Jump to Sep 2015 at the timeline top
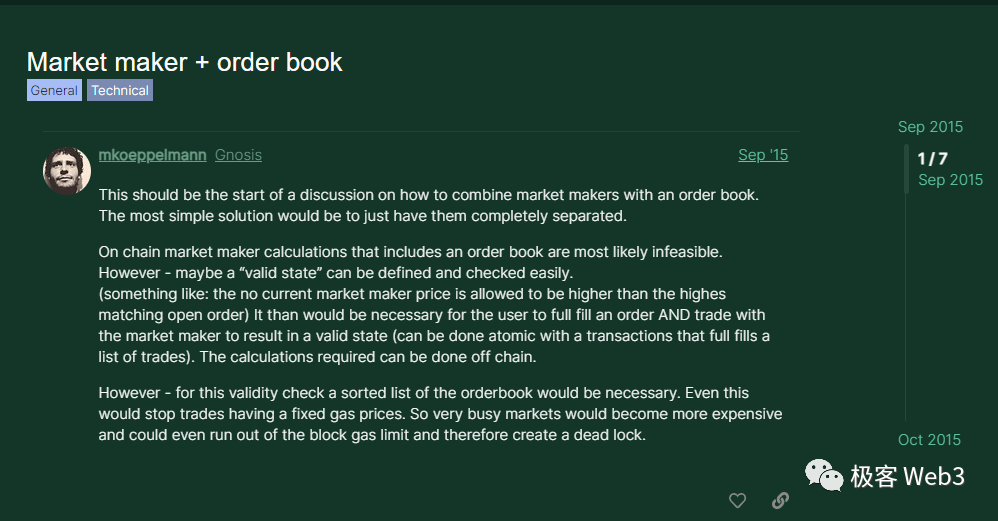This screenshot has width=998, height=521. click(x=930, y=127)
